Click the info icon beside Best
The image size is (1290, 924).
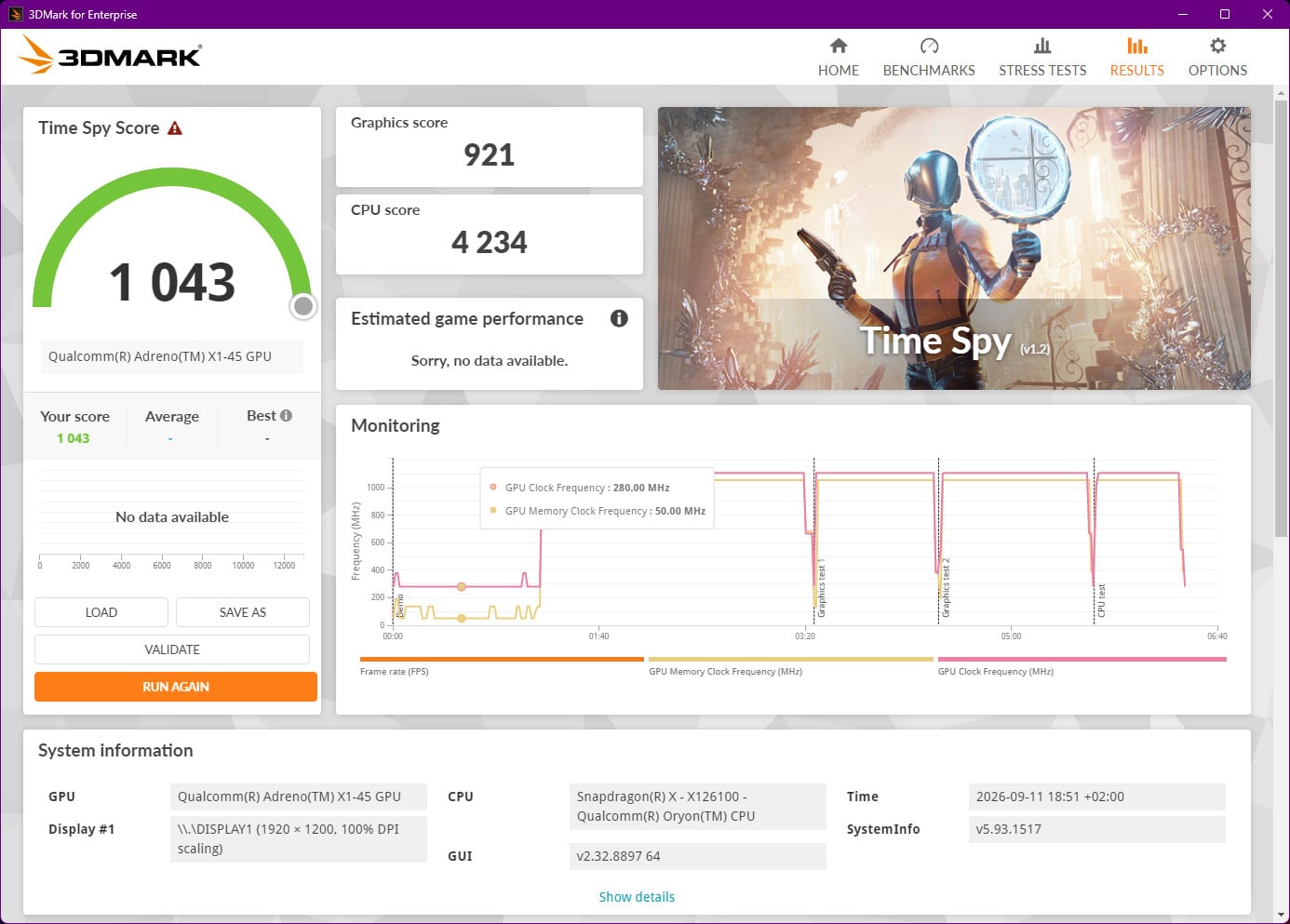pos(286,416)
